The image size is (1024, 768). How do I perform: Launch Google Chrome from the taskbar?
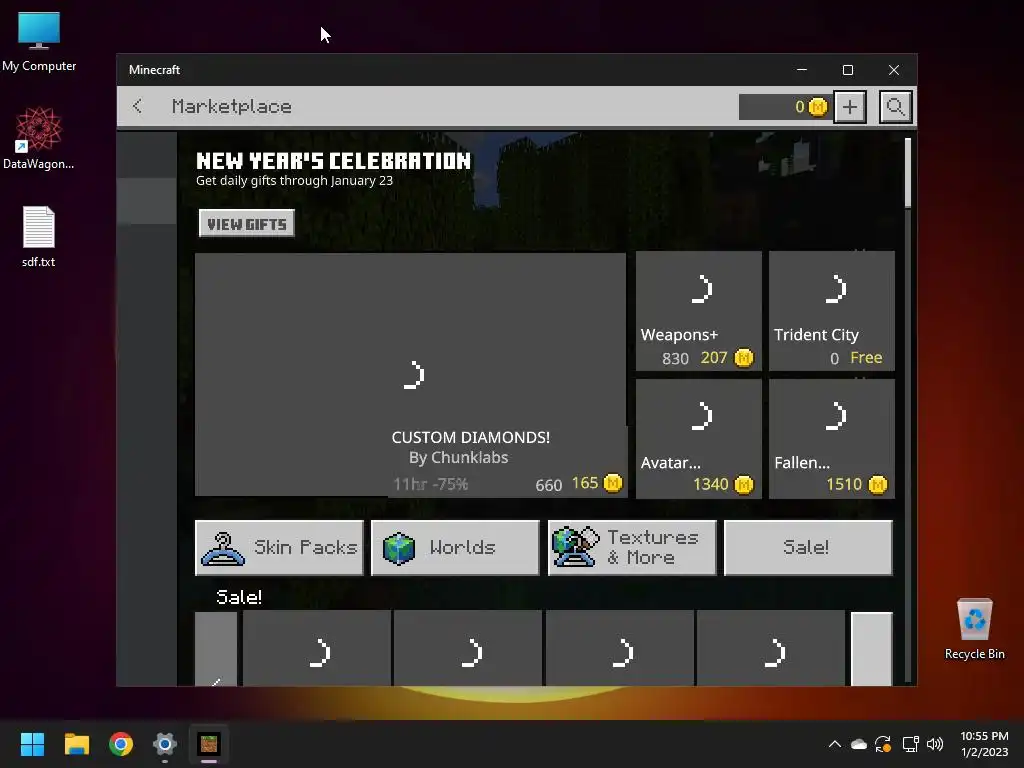pos(121,744)
